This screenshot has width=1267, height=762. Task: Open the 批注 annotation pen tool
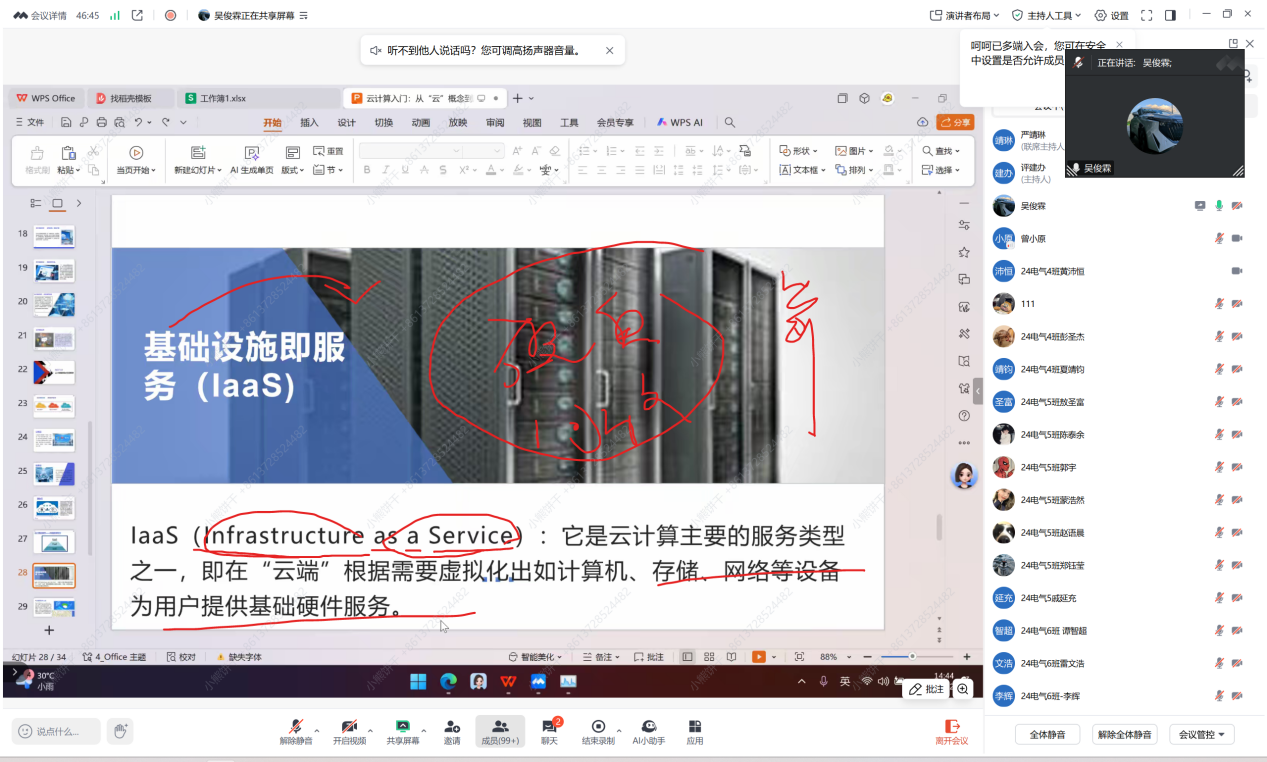926,688
